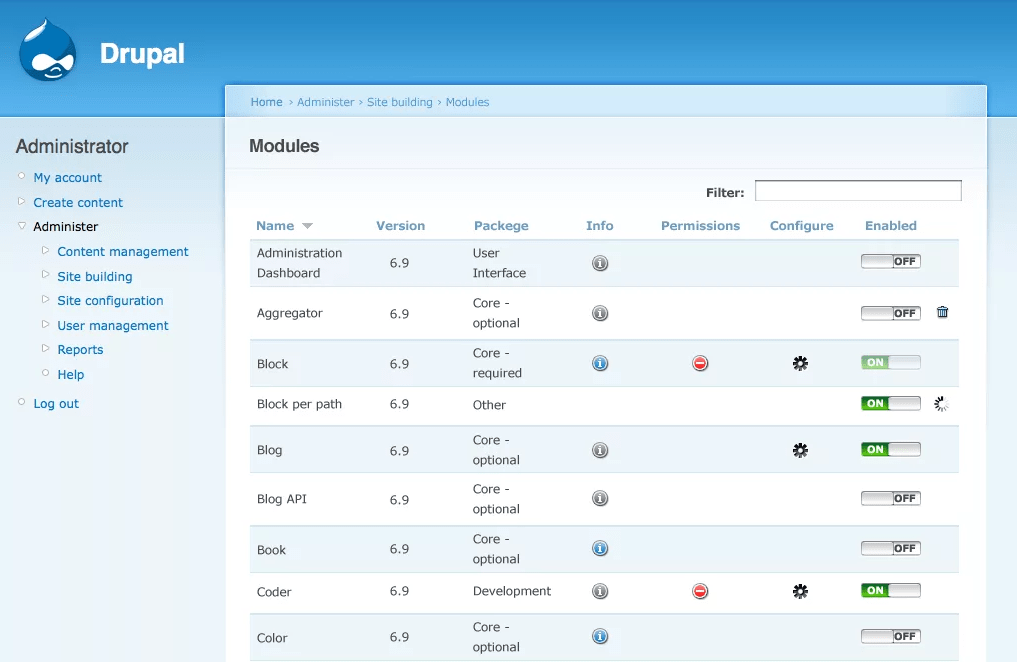Click the restricted Permissions icon for Block
The image size is (1017, 662).
click(x=700, y=363)
